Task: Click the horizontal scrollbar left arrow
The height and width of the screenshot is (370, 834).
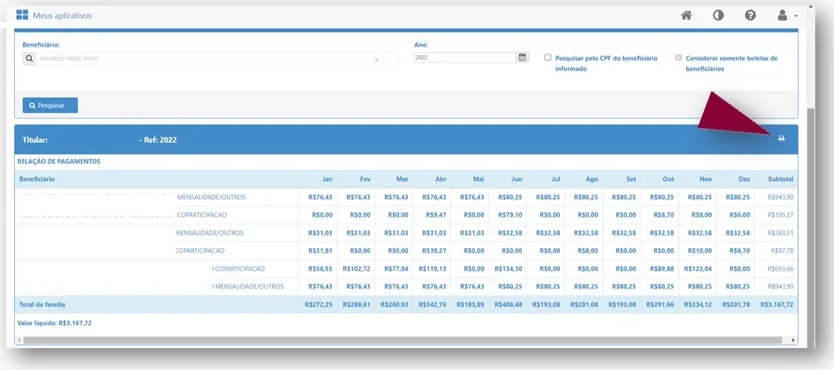Action: [19, 340]
